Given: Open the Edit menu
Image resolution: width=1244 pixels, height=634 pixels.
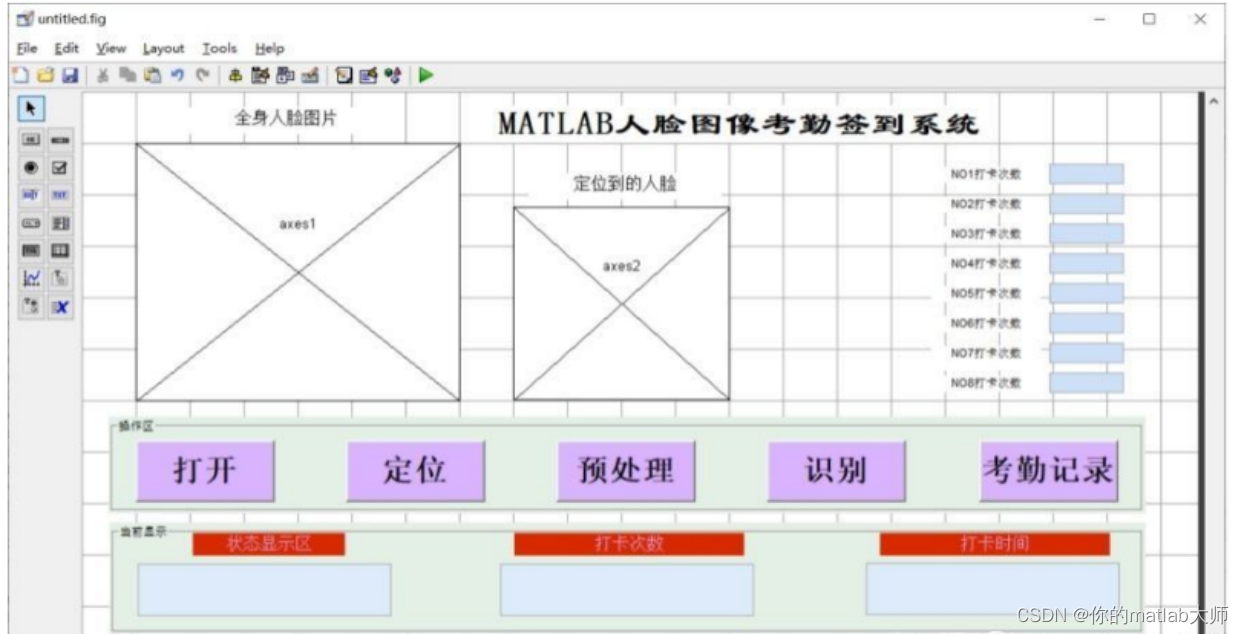Looking at the screenshot, I should coord(67,48).
